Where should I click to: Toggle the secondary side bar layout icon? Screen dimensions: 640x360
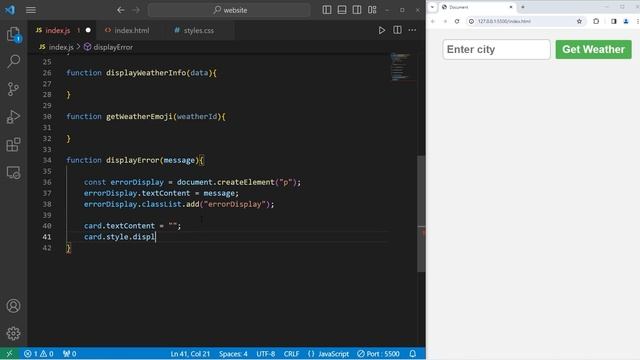(x=357, y=10)
